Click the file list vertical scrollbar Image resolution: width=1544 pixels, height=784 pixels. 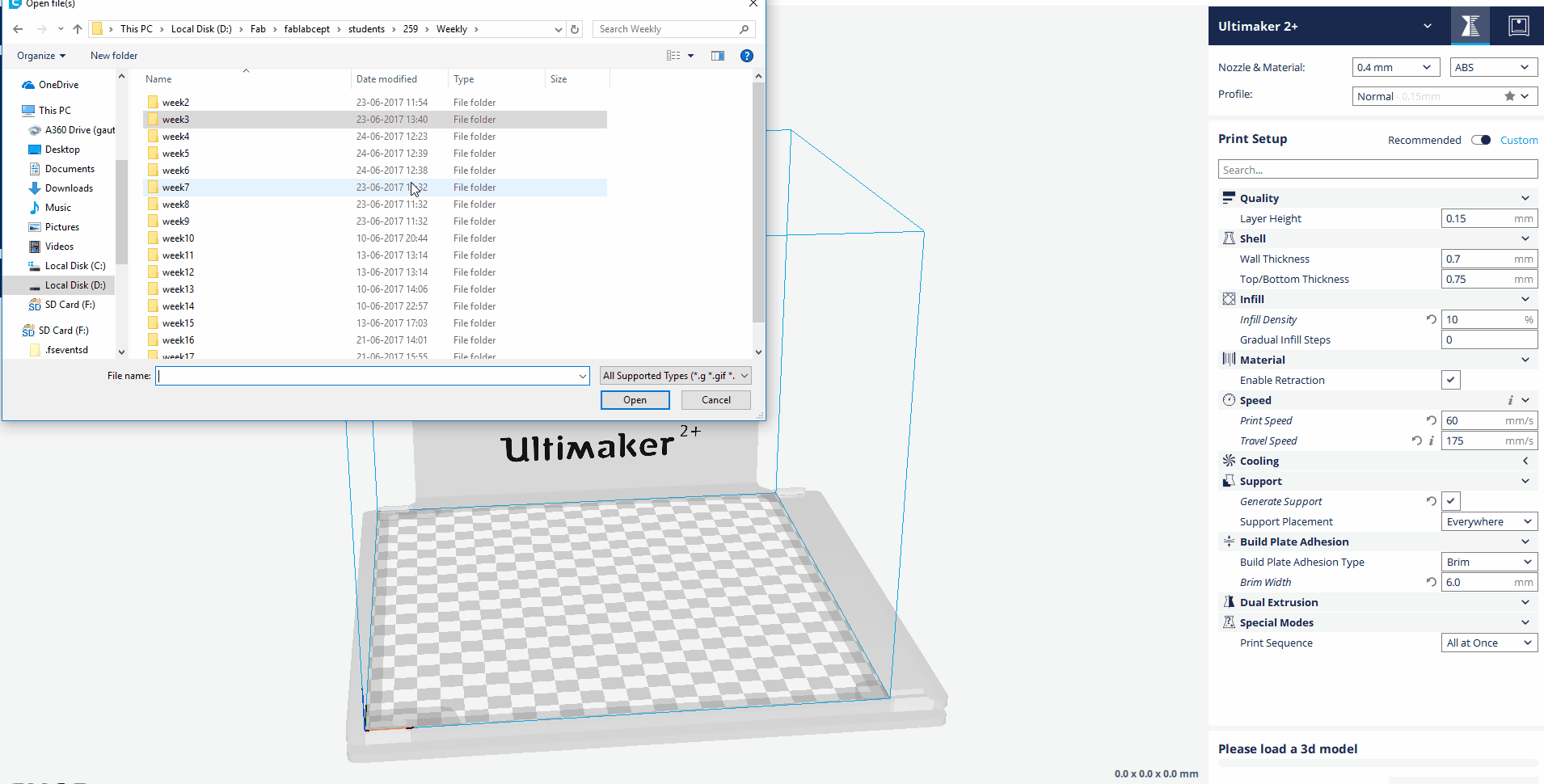[x=758, y=202]
